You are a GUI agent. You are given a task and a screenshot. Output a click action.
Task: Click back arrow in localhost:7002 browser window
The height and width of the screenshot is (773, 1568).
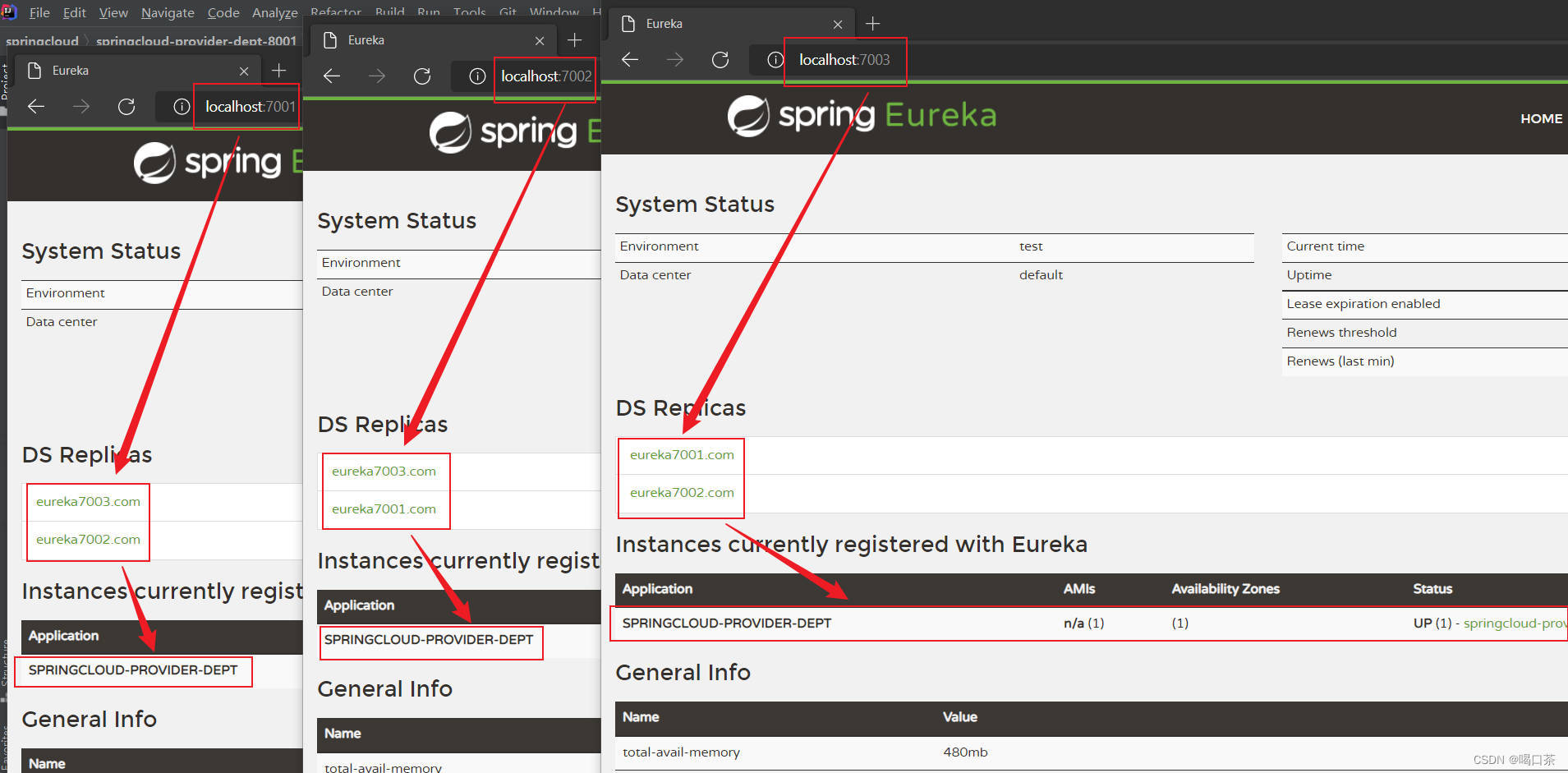[332, 76]
